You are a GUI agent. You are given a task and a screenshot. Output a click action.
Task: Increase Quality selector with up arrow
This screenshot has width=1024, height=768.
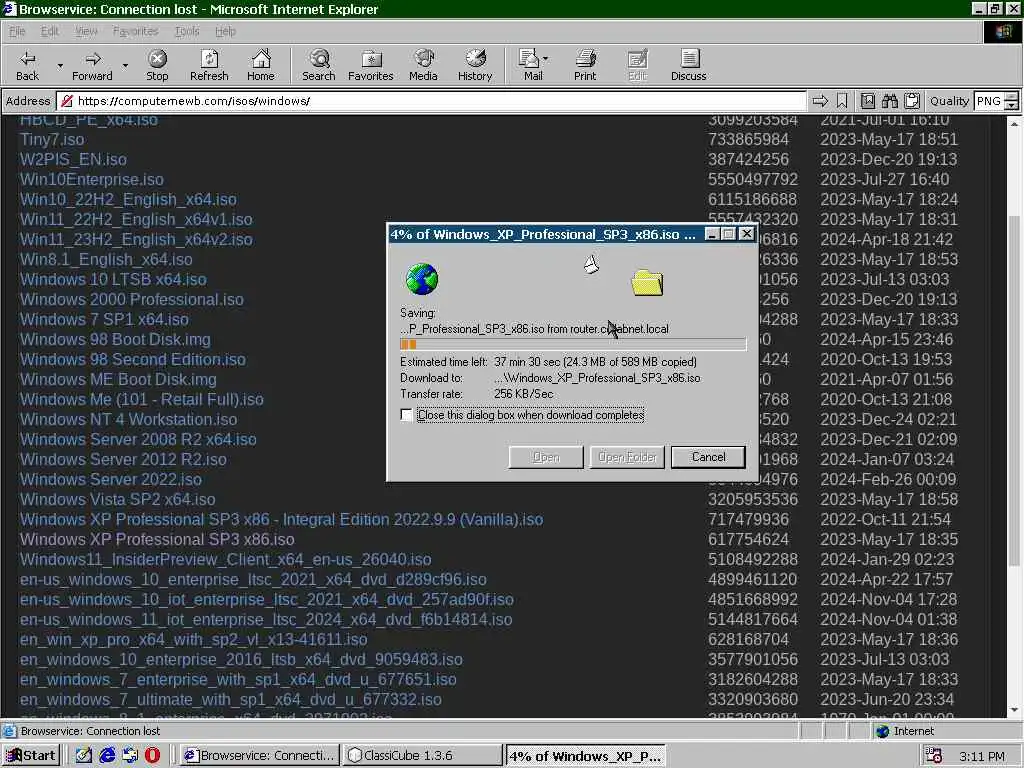click(x=1012, y=97)
